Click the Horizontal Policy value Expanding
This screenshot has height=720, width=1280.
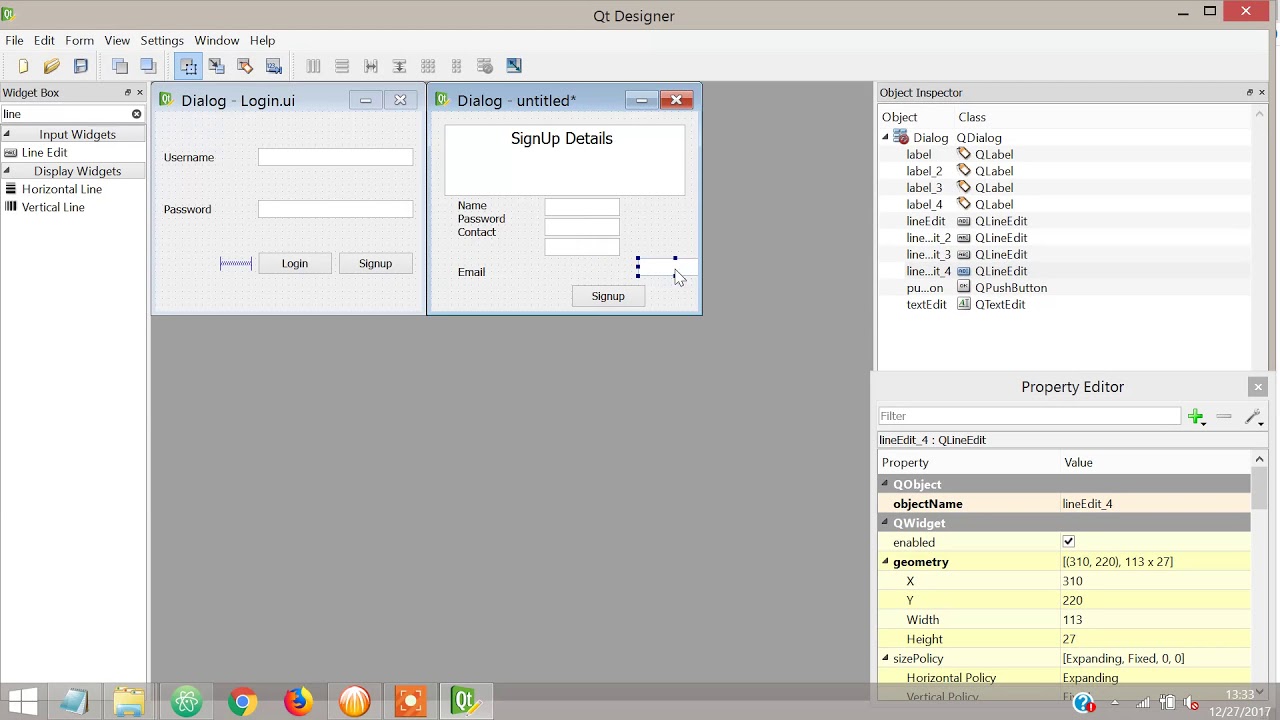coord(1155,678)
